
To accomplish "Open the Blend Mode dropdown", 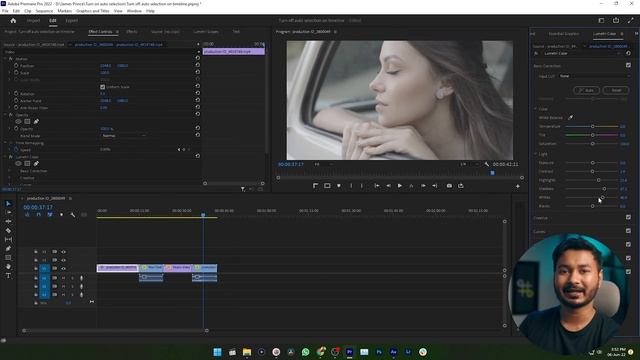I will 124,136.
